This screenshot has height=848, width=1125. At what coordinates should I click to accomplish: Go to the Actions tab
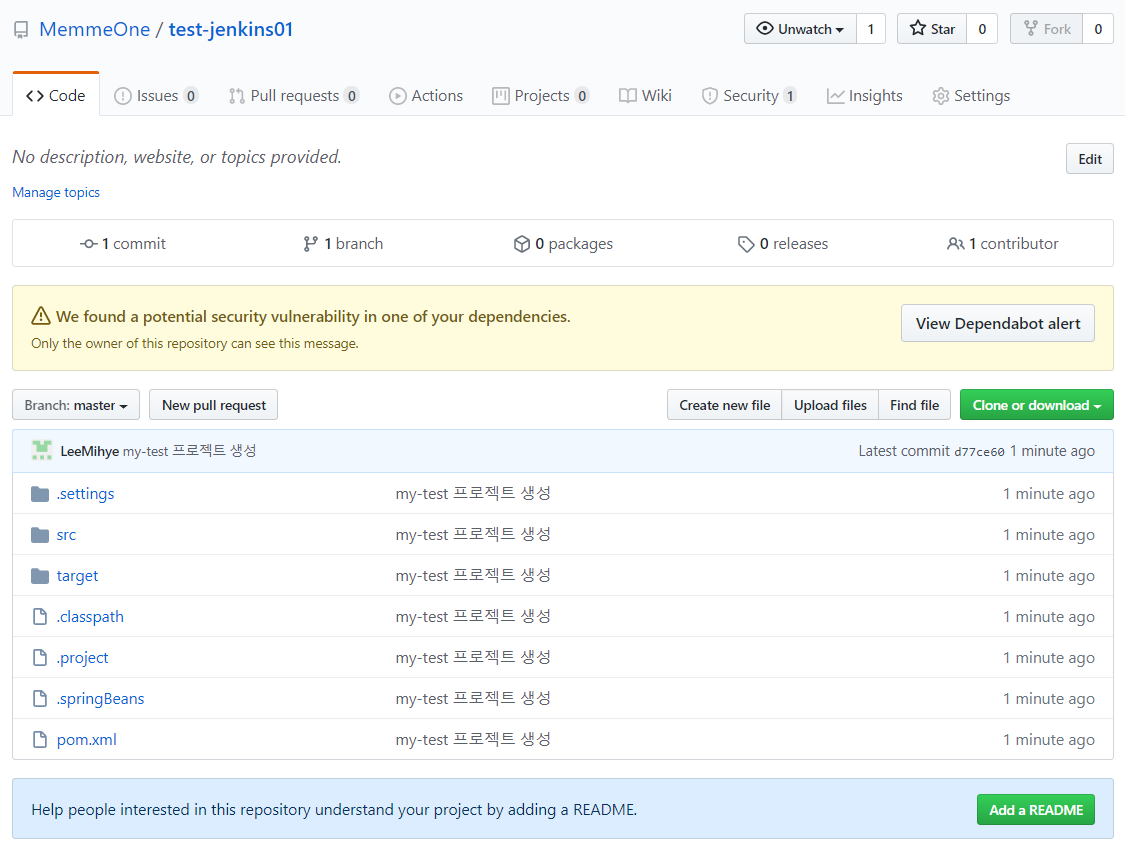click(x=426, y=95)
